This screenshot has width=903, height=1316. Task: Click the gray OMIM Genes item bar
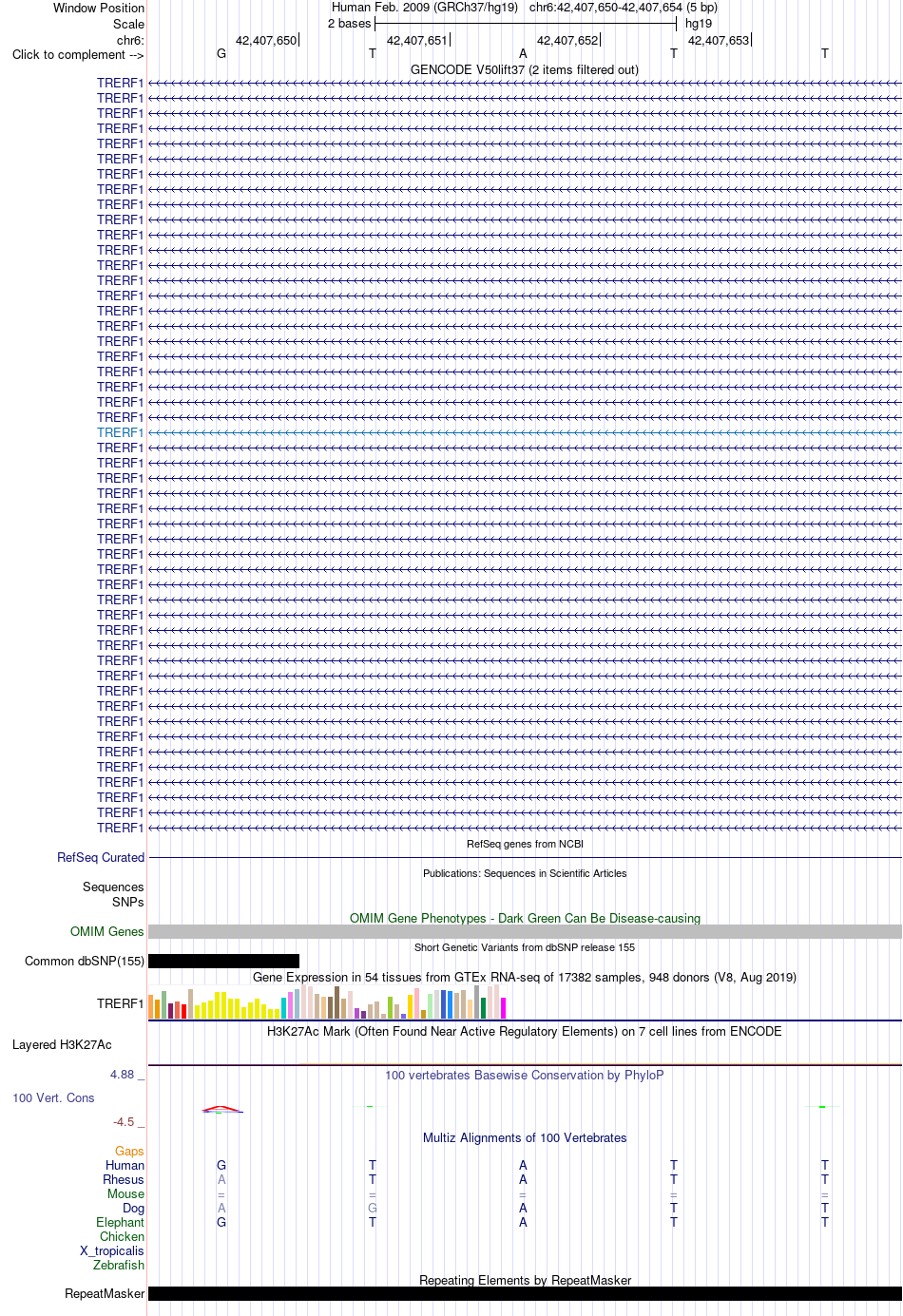(x=525, y=931)
